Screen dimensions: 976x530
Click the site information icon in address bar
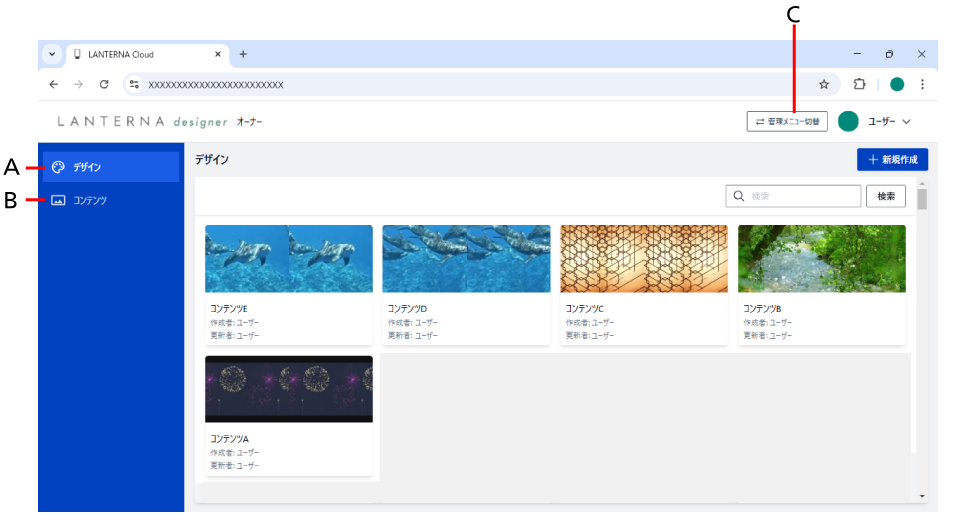click(135, 84)
